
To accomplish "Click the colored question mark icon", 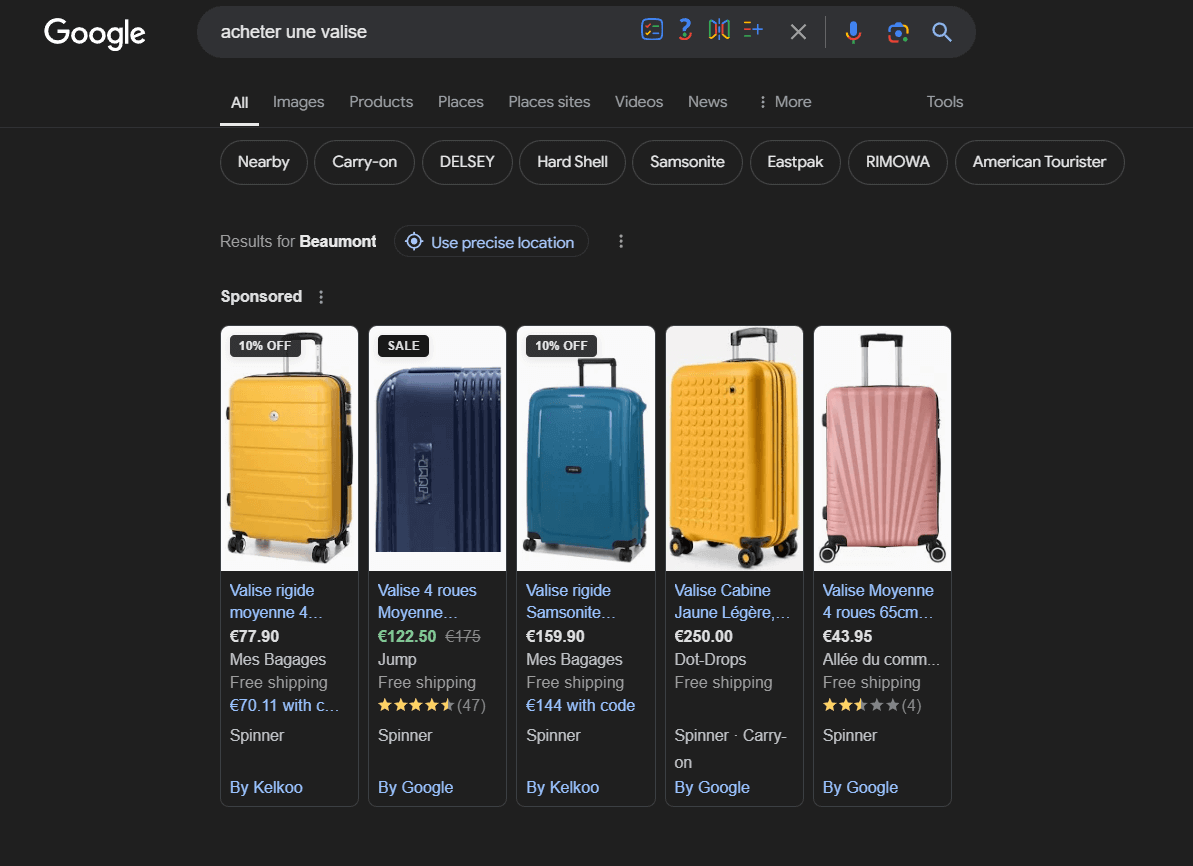I will pyautogui.click(x=685, y=31).
